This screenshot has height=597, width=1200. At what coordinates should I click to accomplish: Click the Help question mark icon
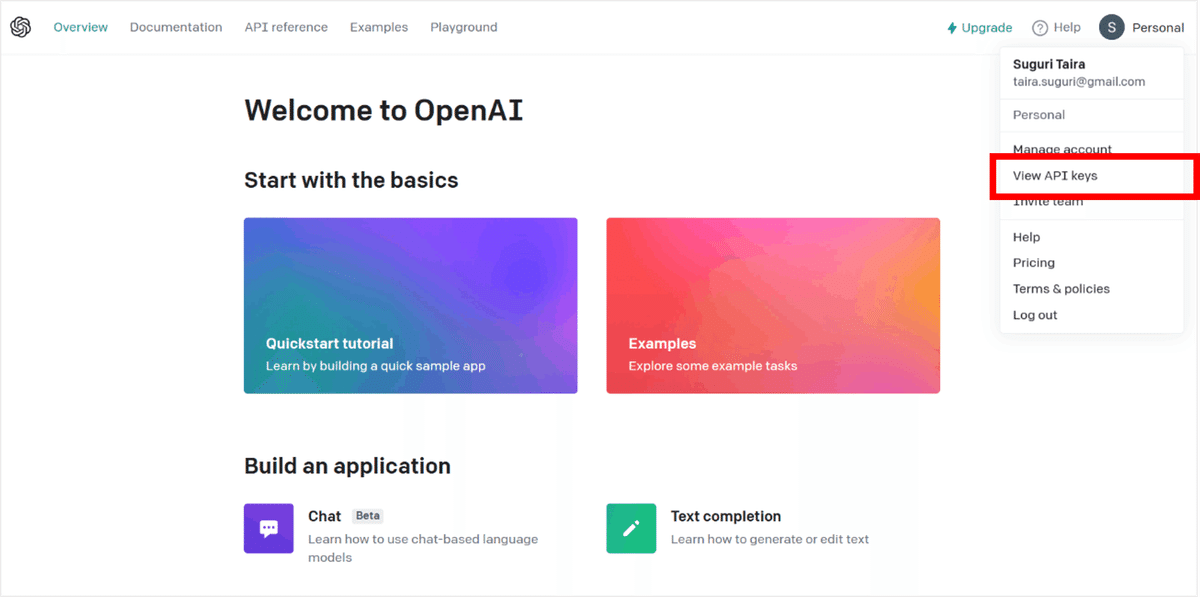pos(1040,28)
